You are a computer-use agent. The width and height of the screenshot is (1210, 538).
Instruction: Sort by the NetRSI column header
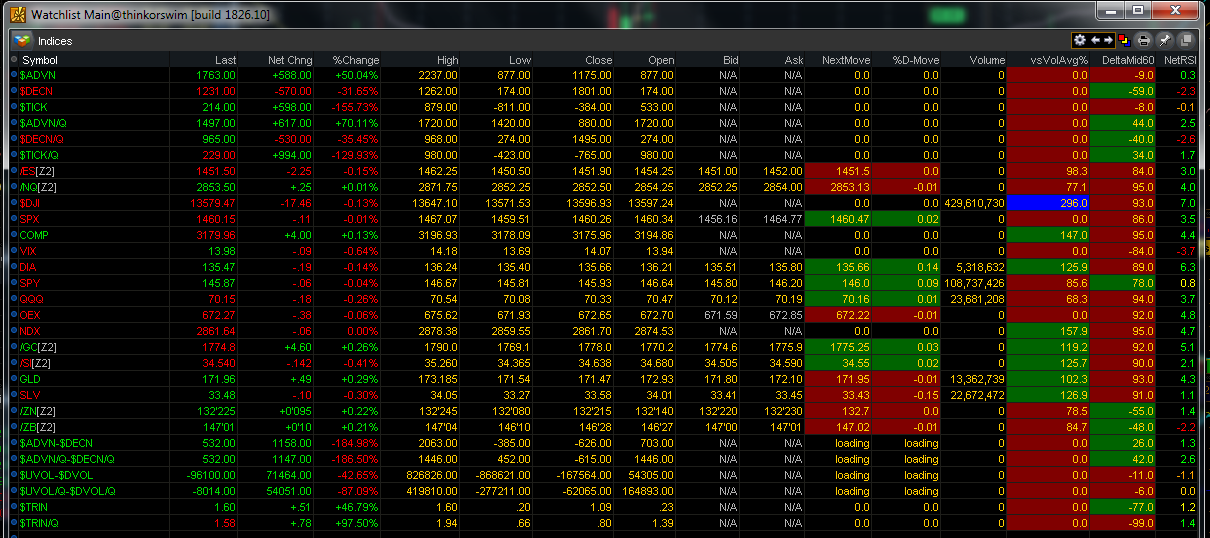coord(1180,60)
